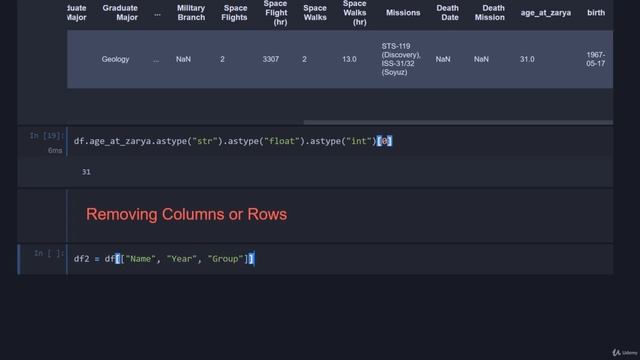The height and width of the screenshot is (360, 640).
Task: Click the age_at_zarya column header
Action: pyautogui.click(x=546, y=13)
